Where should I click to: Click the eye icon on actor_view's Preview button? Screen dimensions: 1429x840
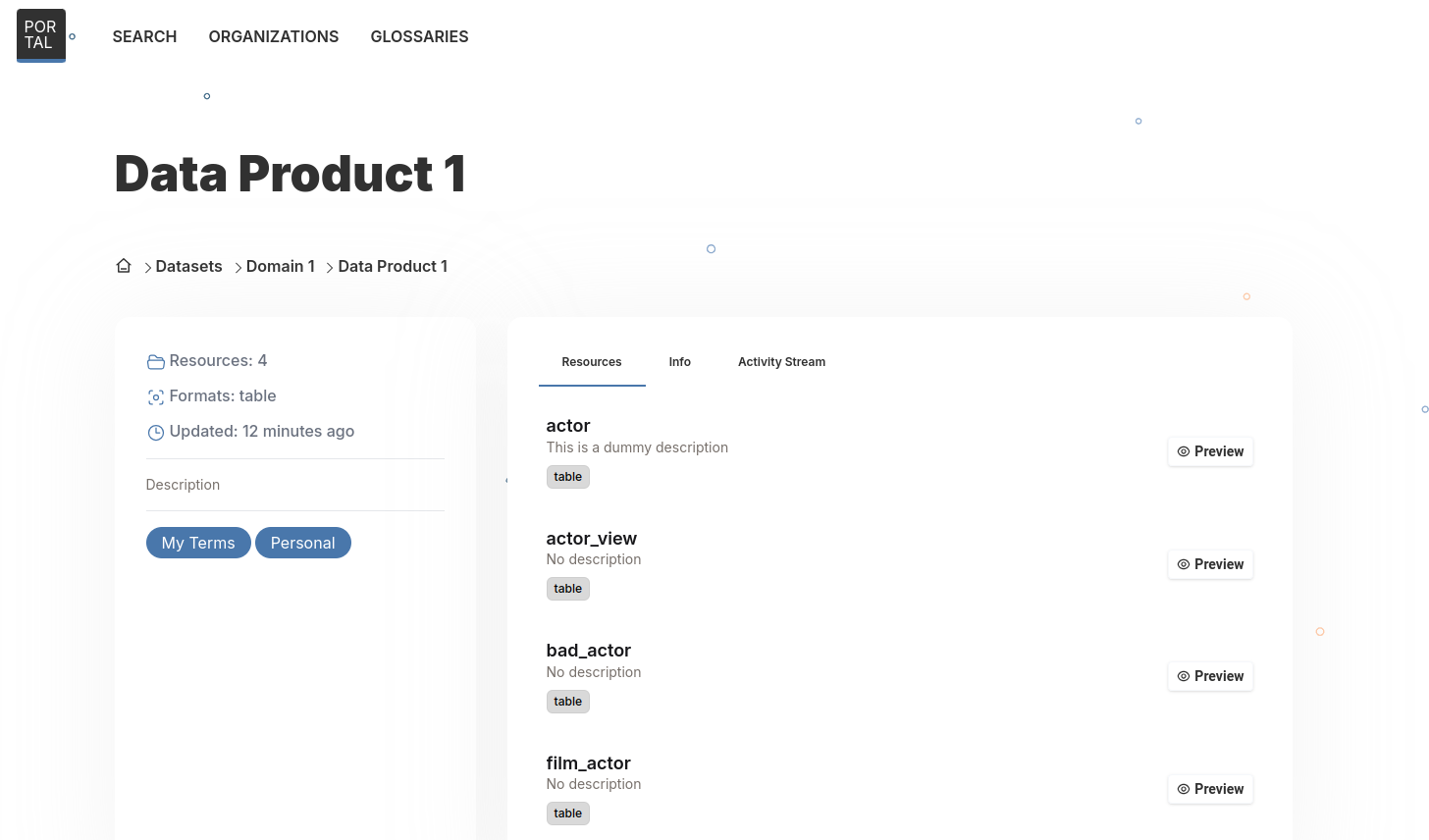pos(1184,564)
